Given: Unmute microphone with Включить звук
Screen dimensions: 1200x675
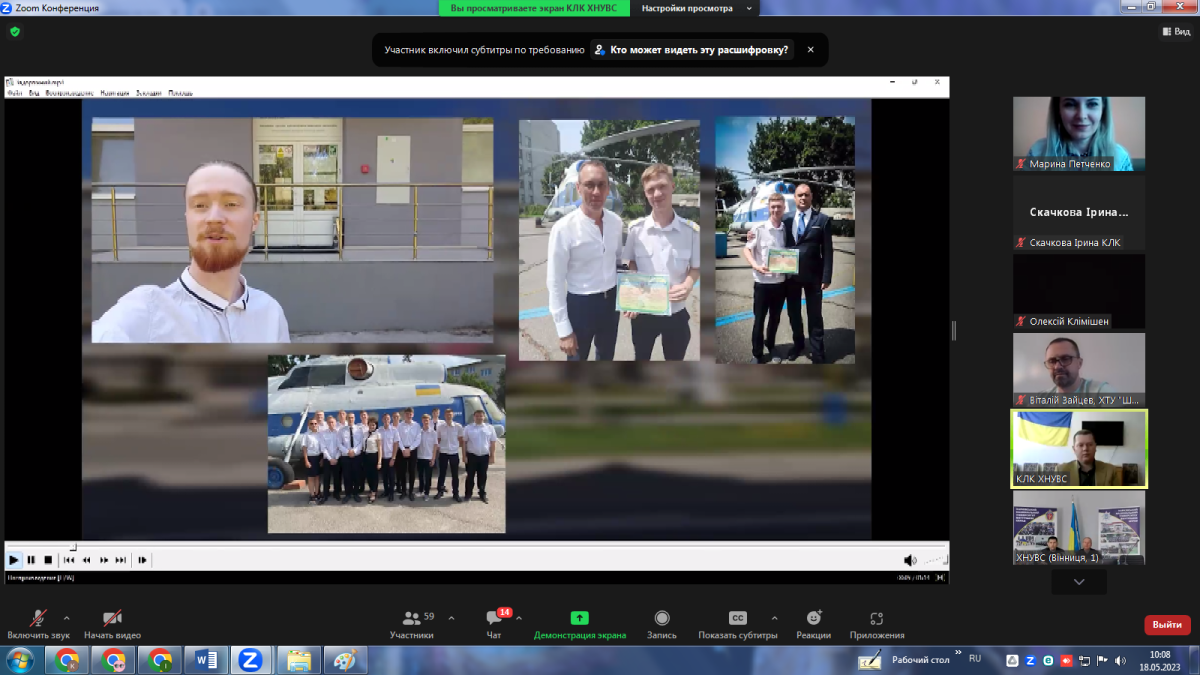Looking at the screenshot, I should [x=38, y=624].
